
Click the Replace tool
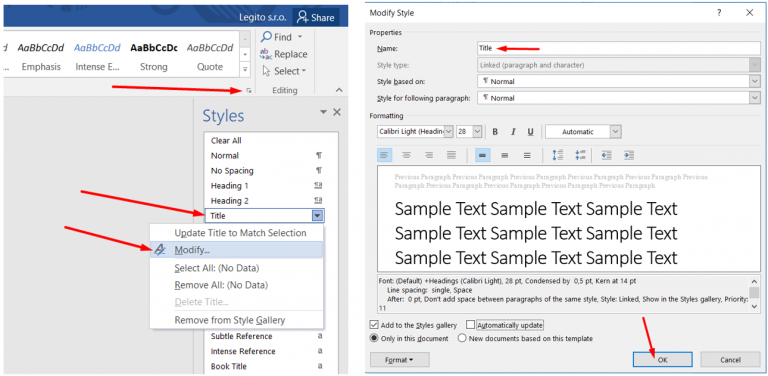(x=284, y=54)
